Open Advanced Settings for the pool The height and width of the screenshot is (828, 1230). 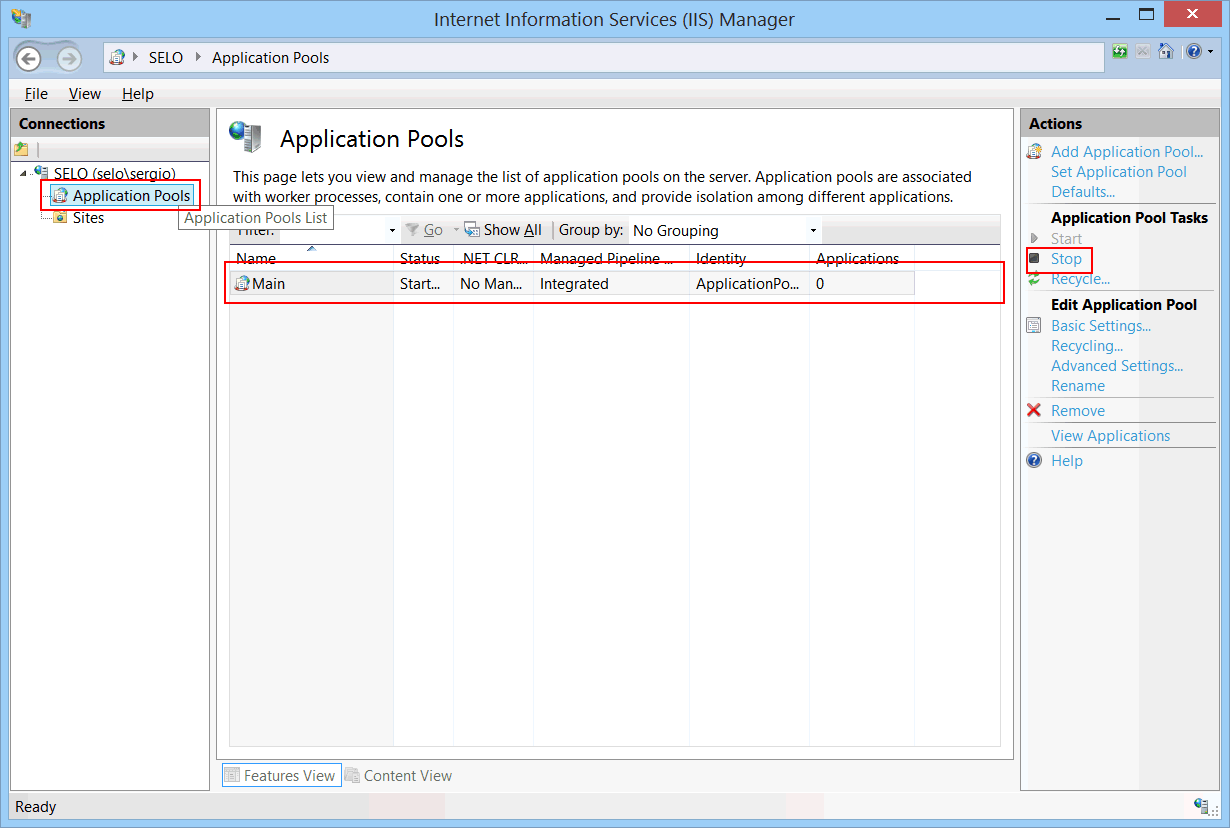(x=1117, y=366)
